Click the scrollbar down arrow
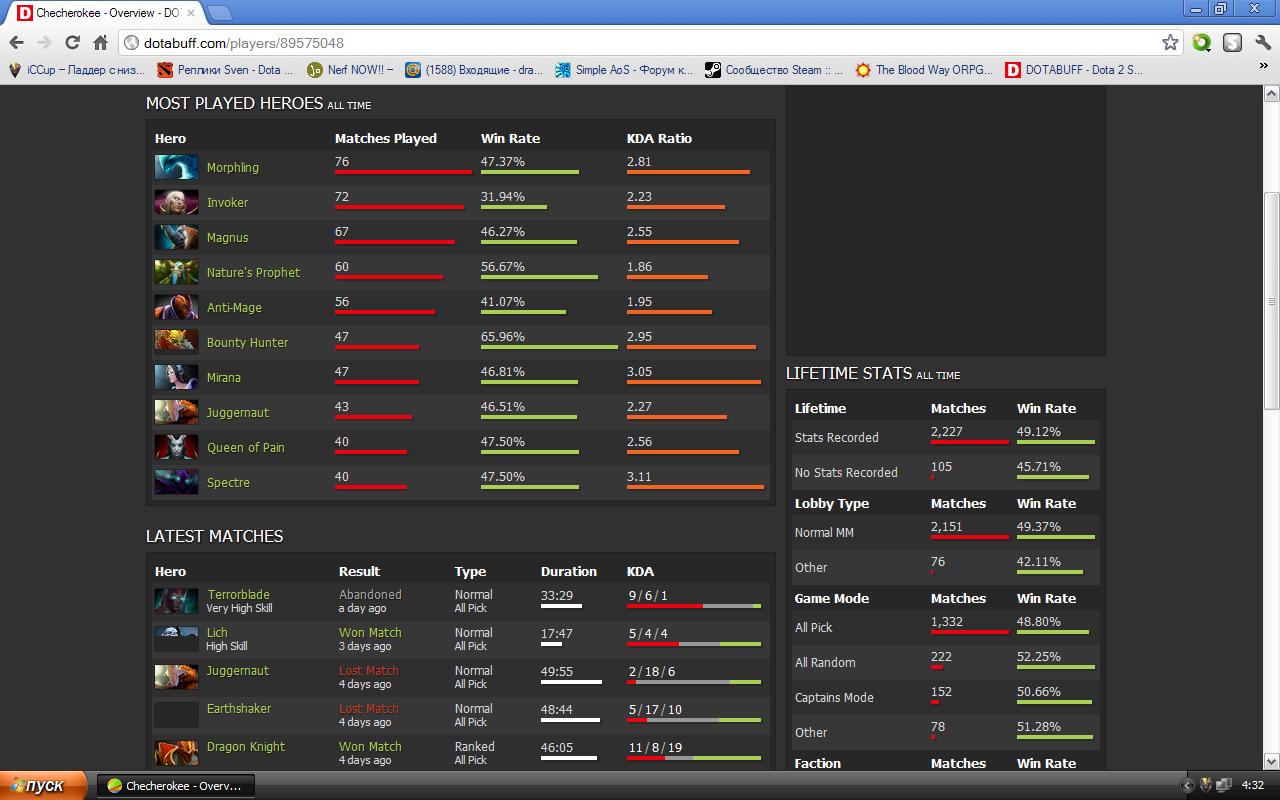The height and width of the screenshot is (800, 1280). click(1271, 762)
